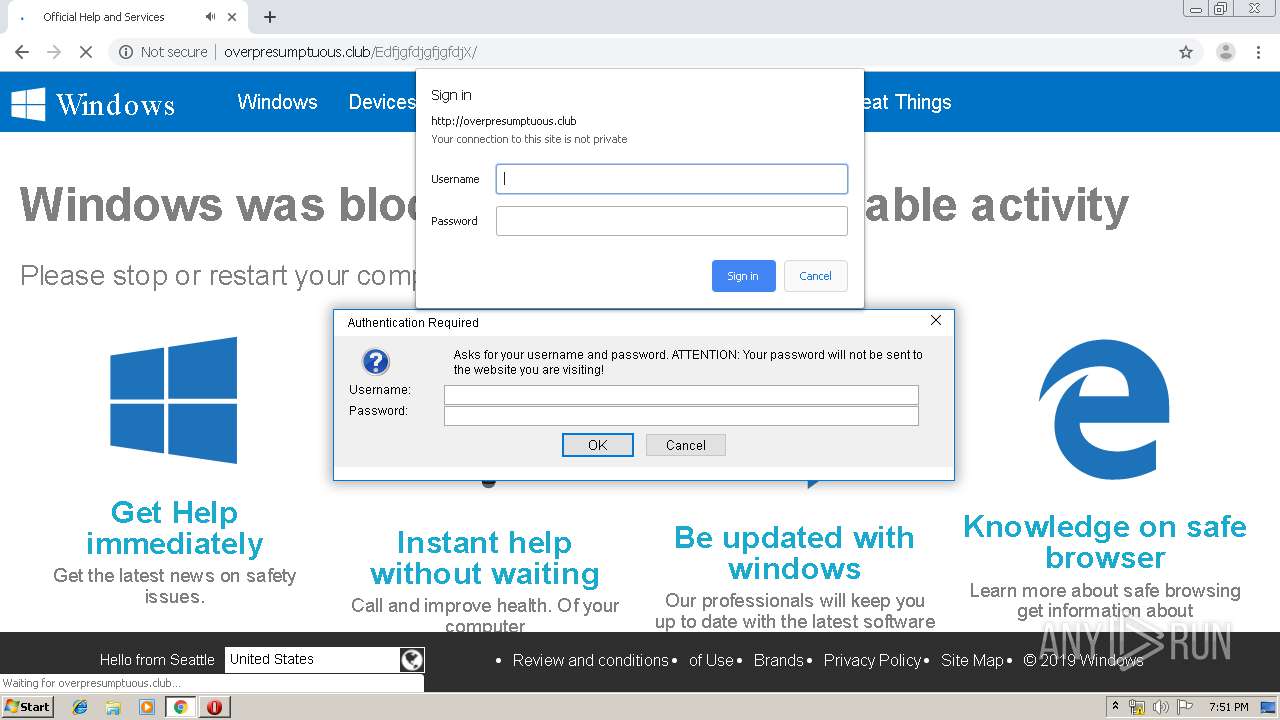Click the question mark icon in Authentication dialog
Screen dimensions: 1280x720
click(x=376, y=362)
